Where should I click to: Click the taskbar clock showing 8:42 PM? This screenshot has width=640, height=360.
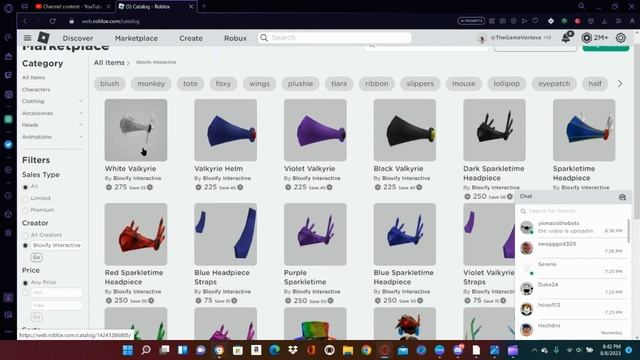611,350
